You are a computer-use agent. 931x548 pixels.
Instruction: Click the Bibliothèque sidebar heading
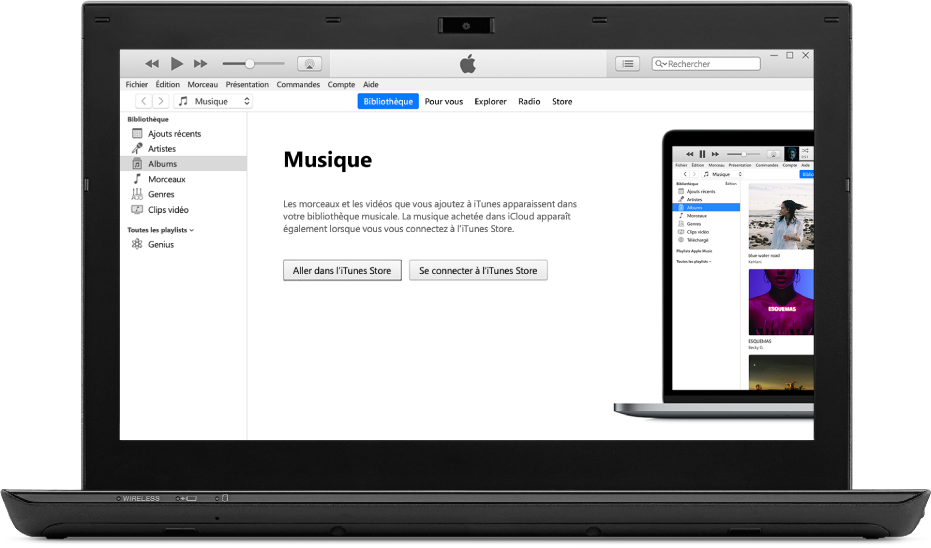[x=148, y=119]
